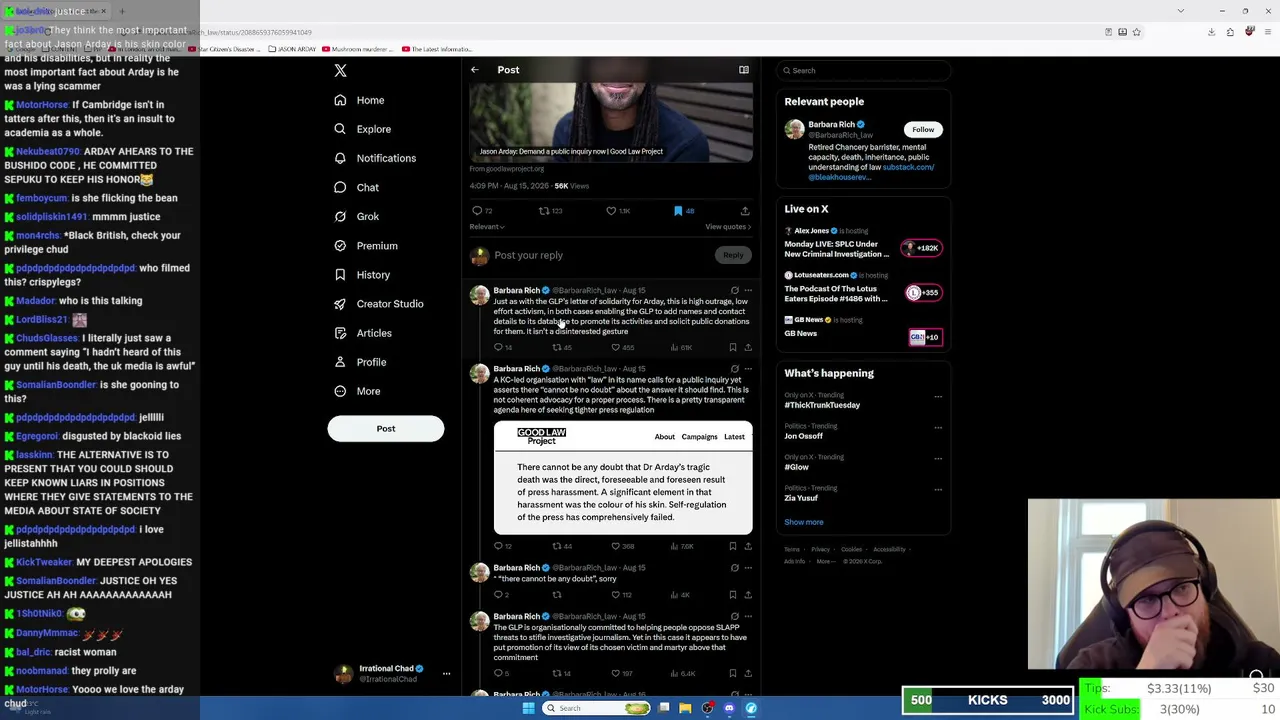Click the X search box
This screenshot has width=1280, height=720.
pyautogui.click(x=864, y=70)
